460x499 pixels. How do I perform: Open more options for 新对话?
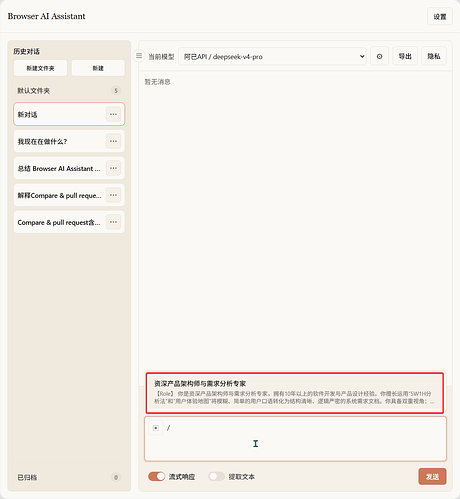[x=113, y=114]
